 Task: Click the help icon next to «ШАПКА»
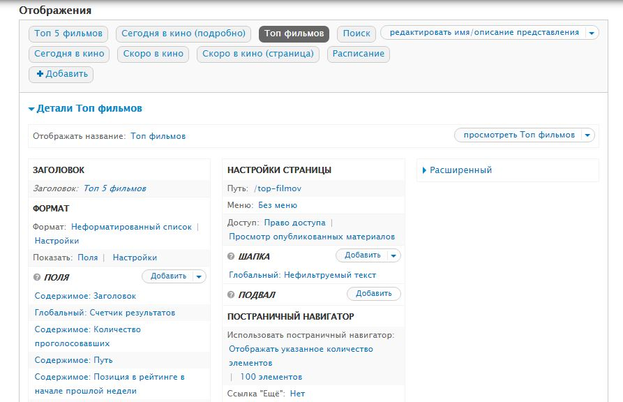(x=231, y=256)
